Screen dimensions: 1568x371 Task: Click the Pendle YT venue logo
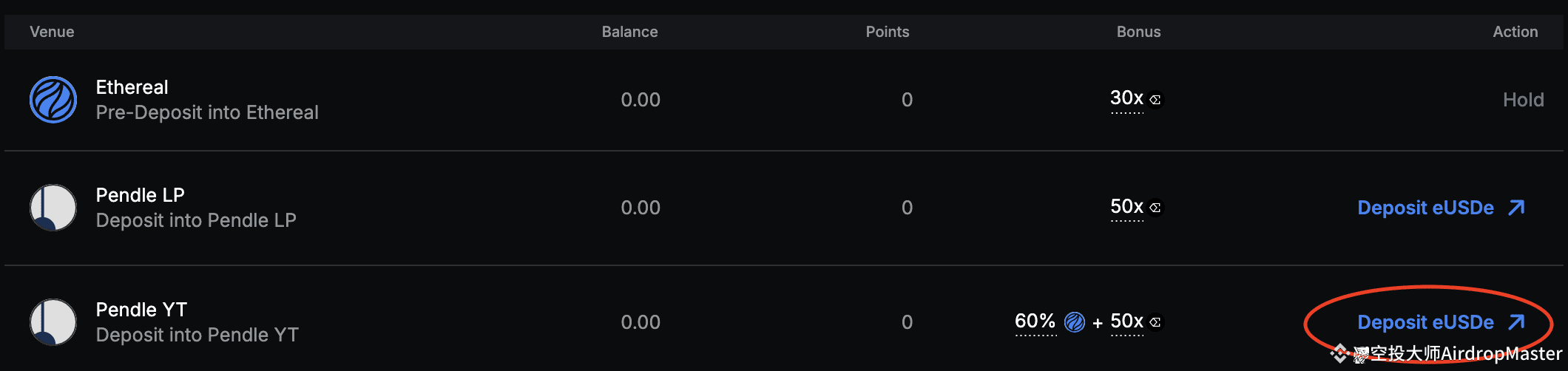click(53, 322)
